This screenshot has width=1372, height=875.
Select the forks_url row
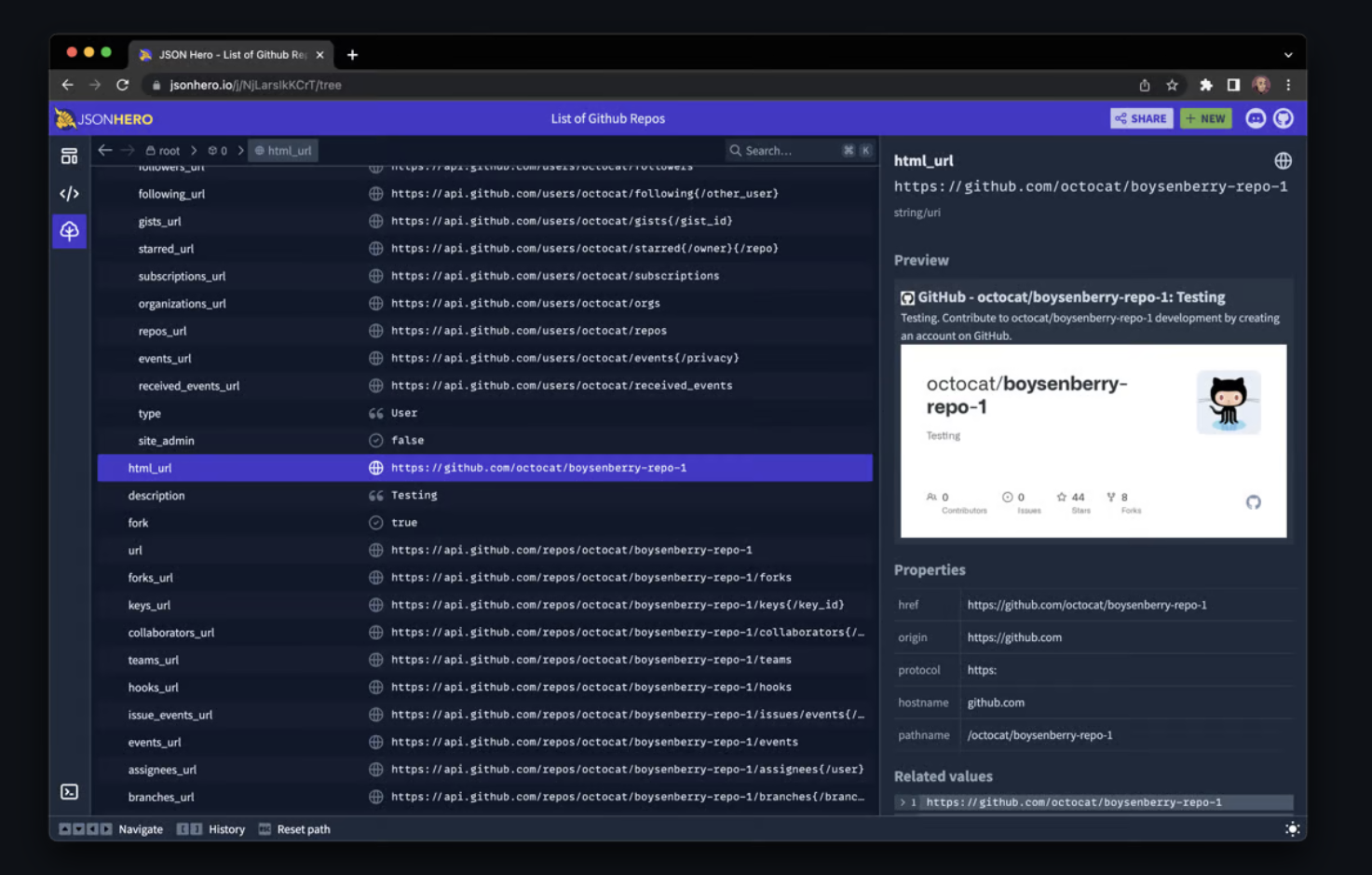(x=485, y=578)
